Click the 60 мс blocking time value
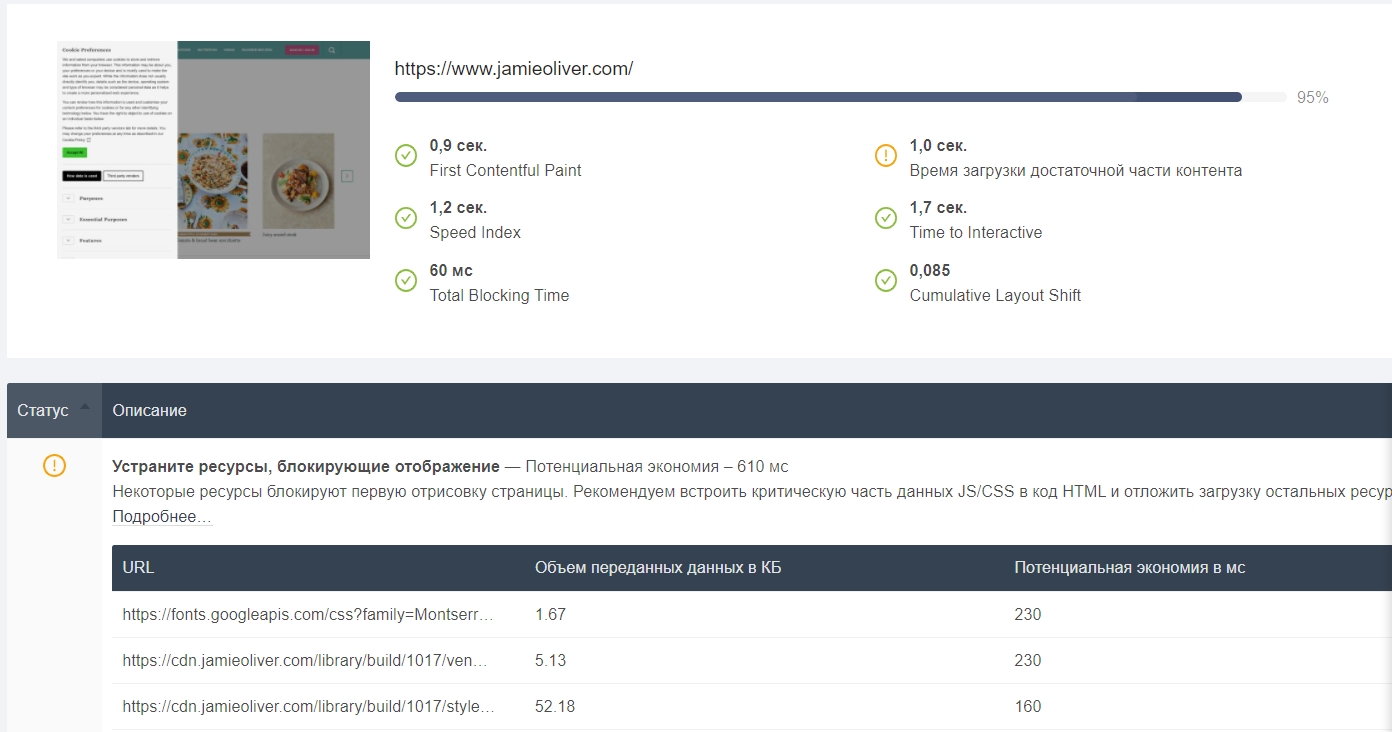Image resolution: width=1392 pixels, height=732 pixels. 451,270
